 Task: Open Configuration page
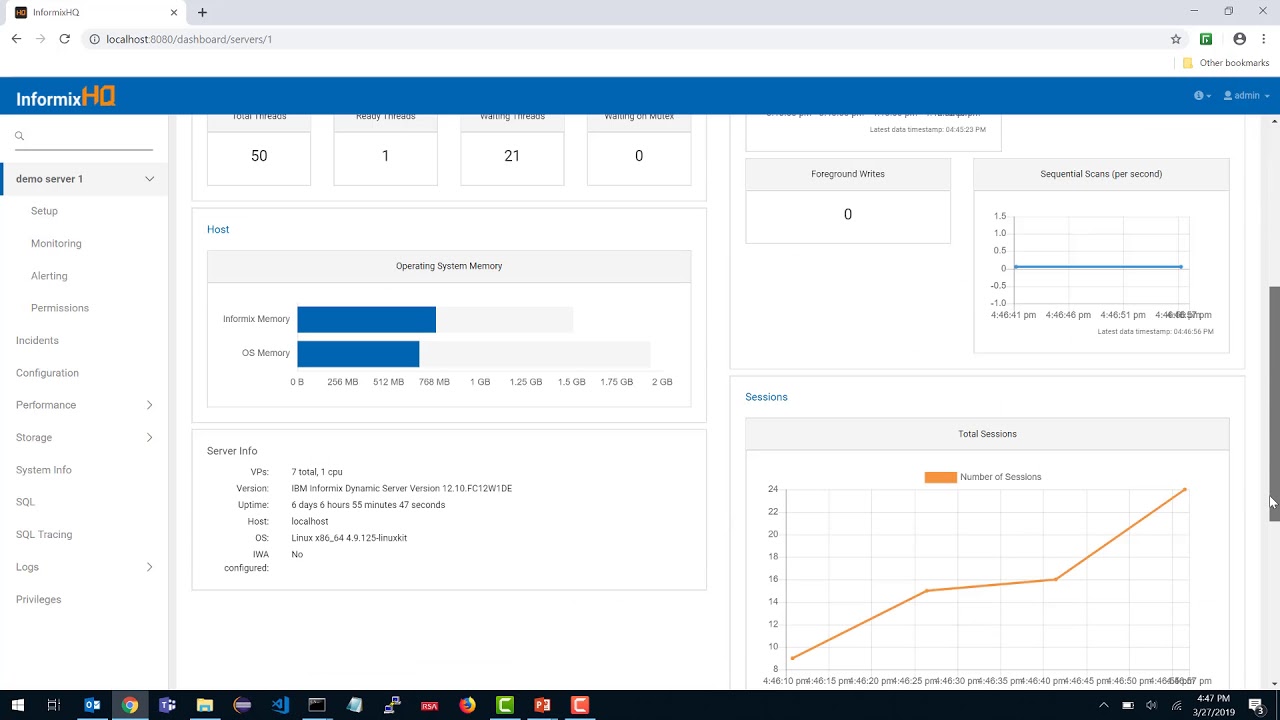(x=47, y=373)
